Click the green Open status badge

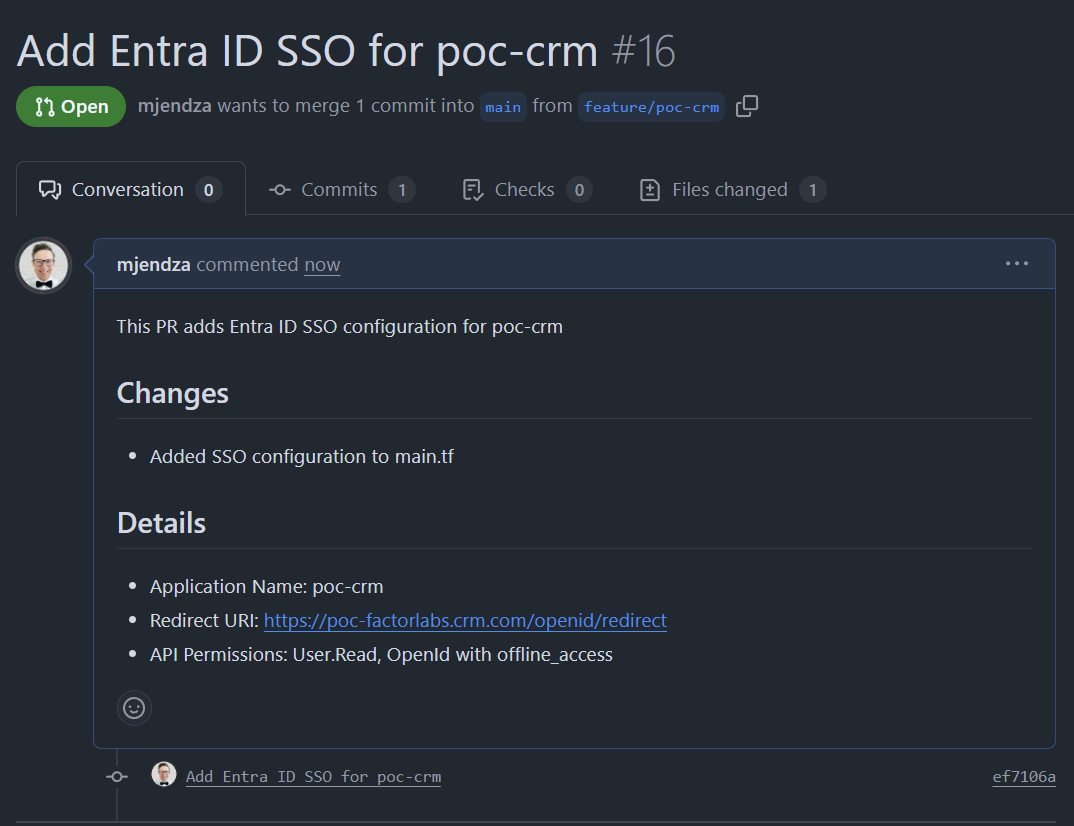pos(71,107)
